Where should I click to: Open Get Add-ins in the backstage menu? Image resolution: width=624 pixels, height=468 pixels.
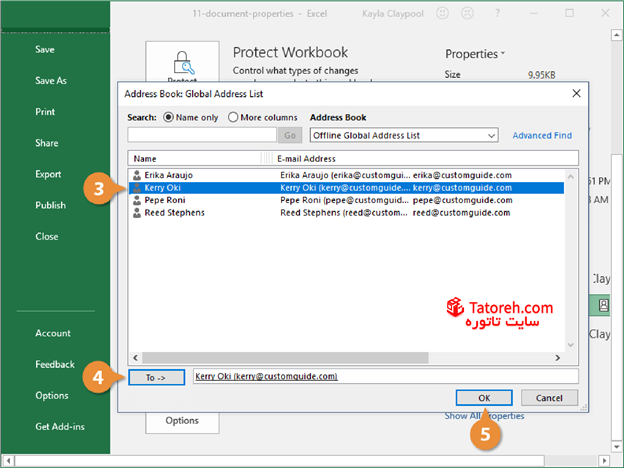[60, 427]
